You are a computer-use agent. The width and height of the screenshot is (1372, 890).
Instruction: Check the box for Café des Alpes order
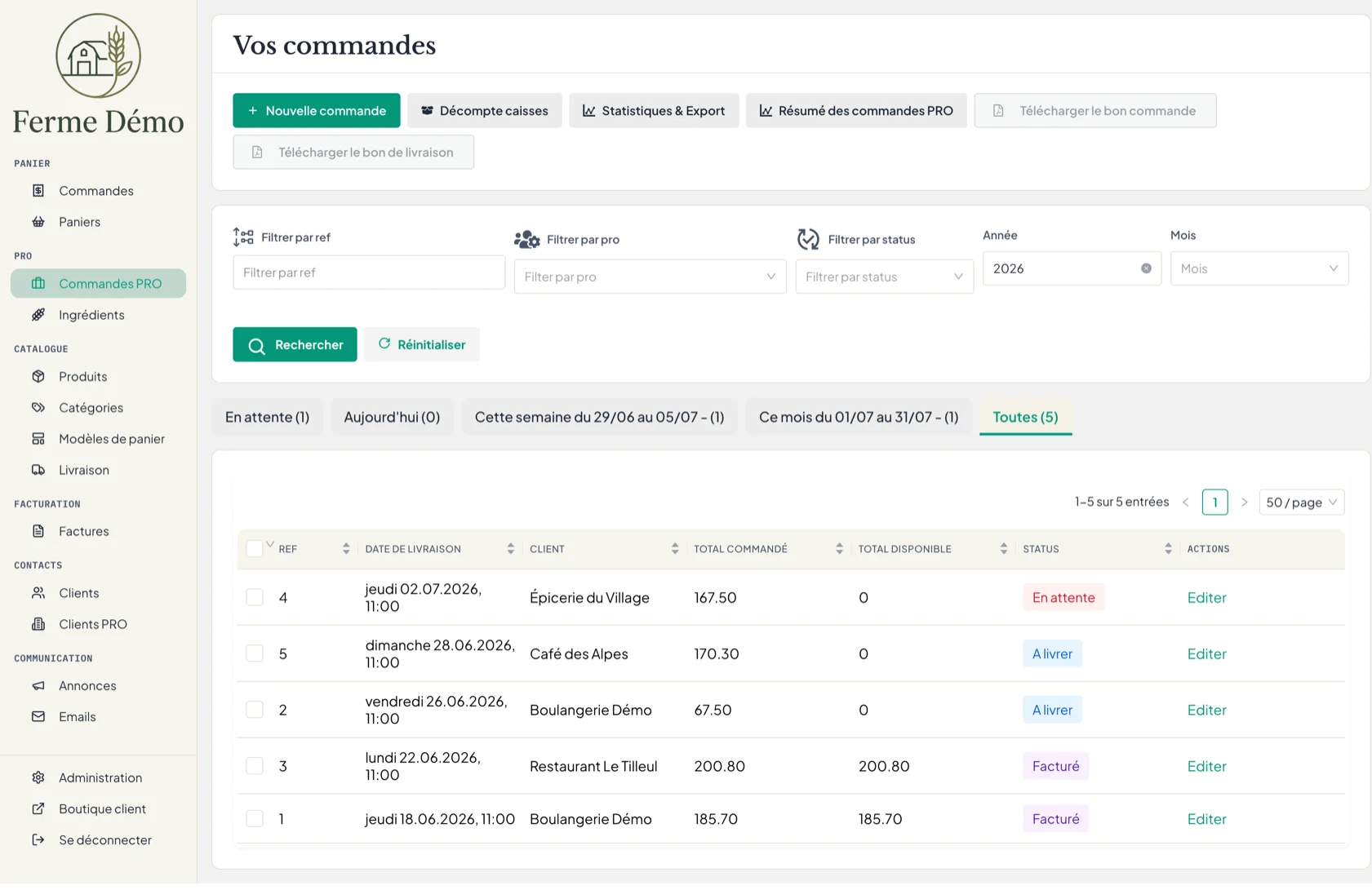click(255, 653)
